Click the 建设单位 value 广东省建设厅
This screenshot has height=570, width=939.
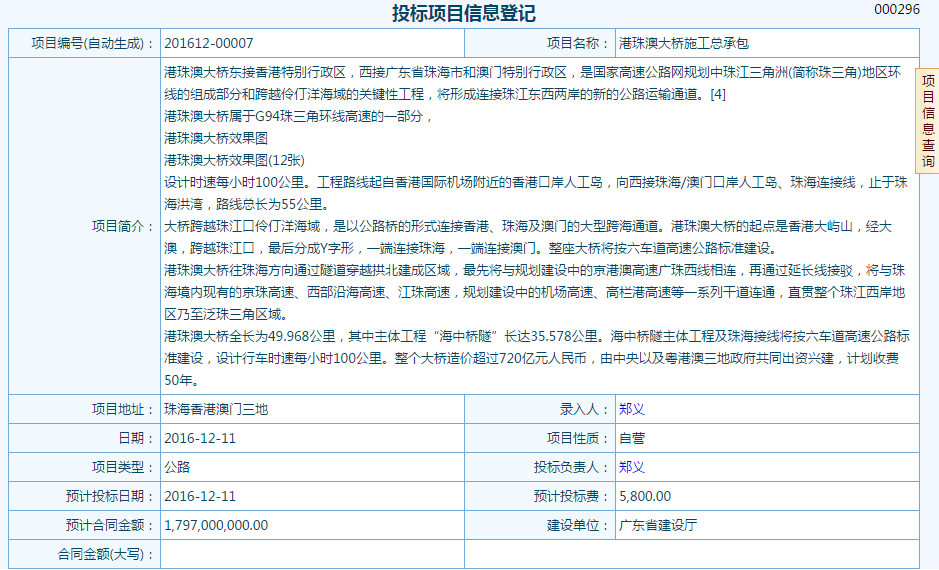click(x=658, y=525)
